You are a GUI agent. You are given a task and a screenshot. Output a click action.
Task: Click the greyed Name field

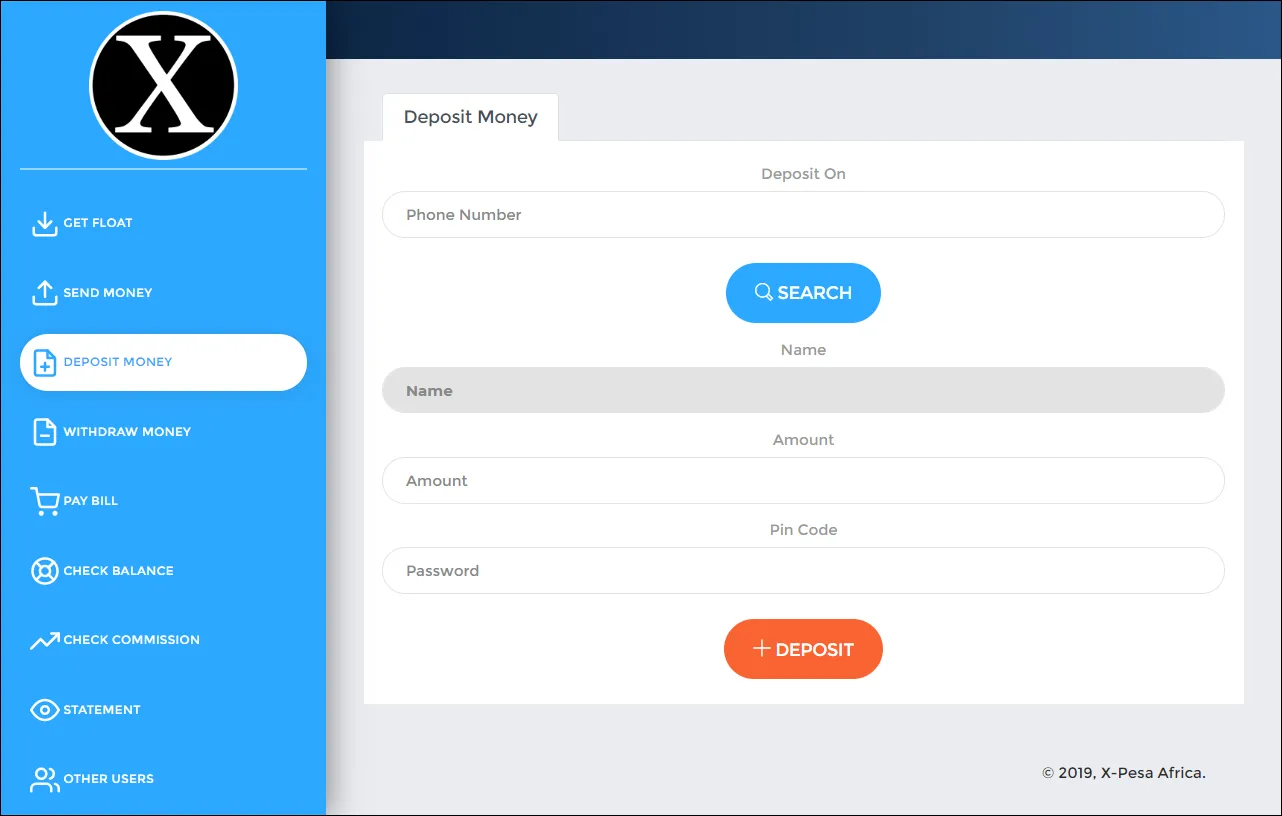point(803,390)
